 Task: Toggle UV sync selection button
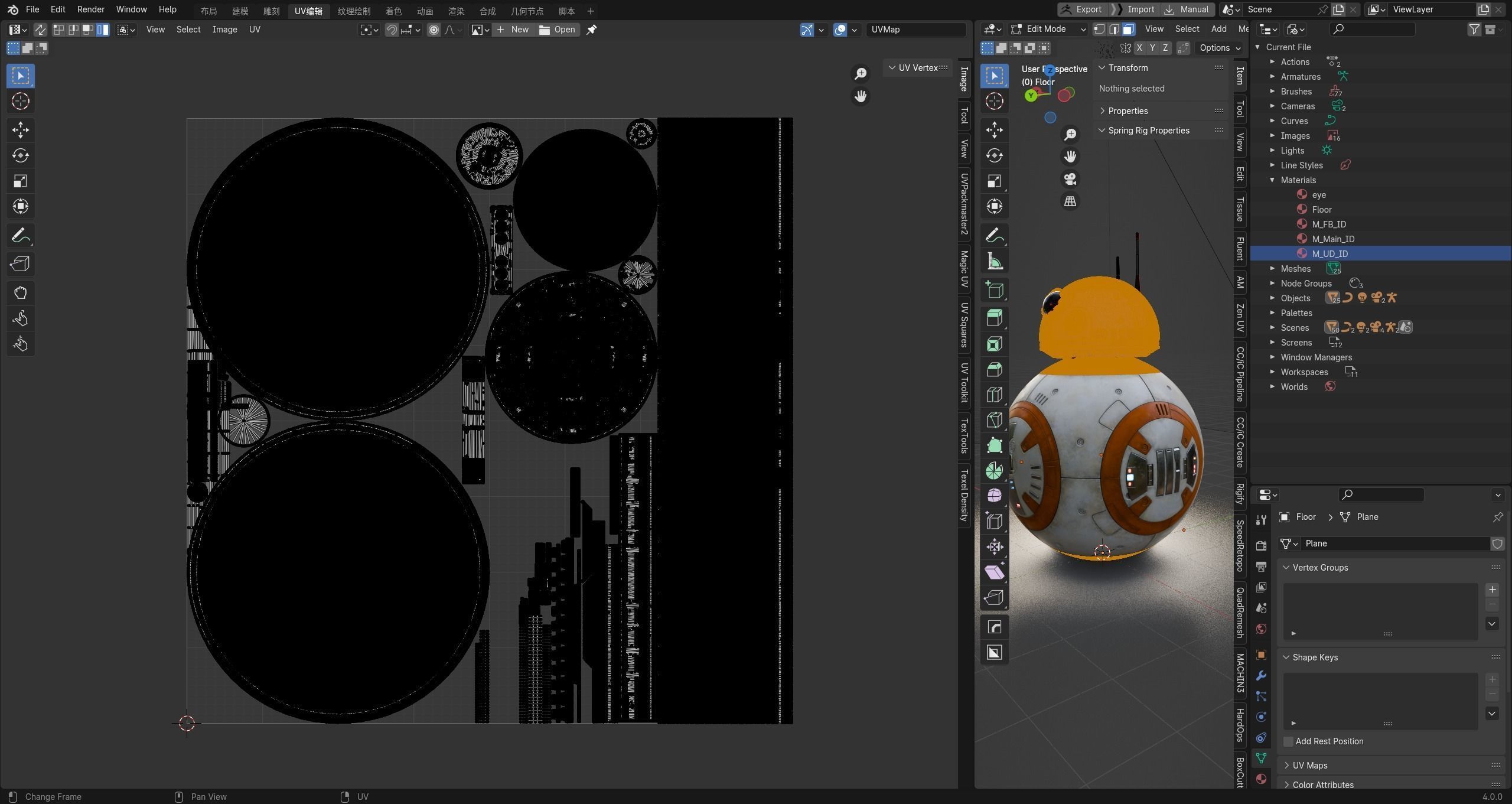pos(40,30)
